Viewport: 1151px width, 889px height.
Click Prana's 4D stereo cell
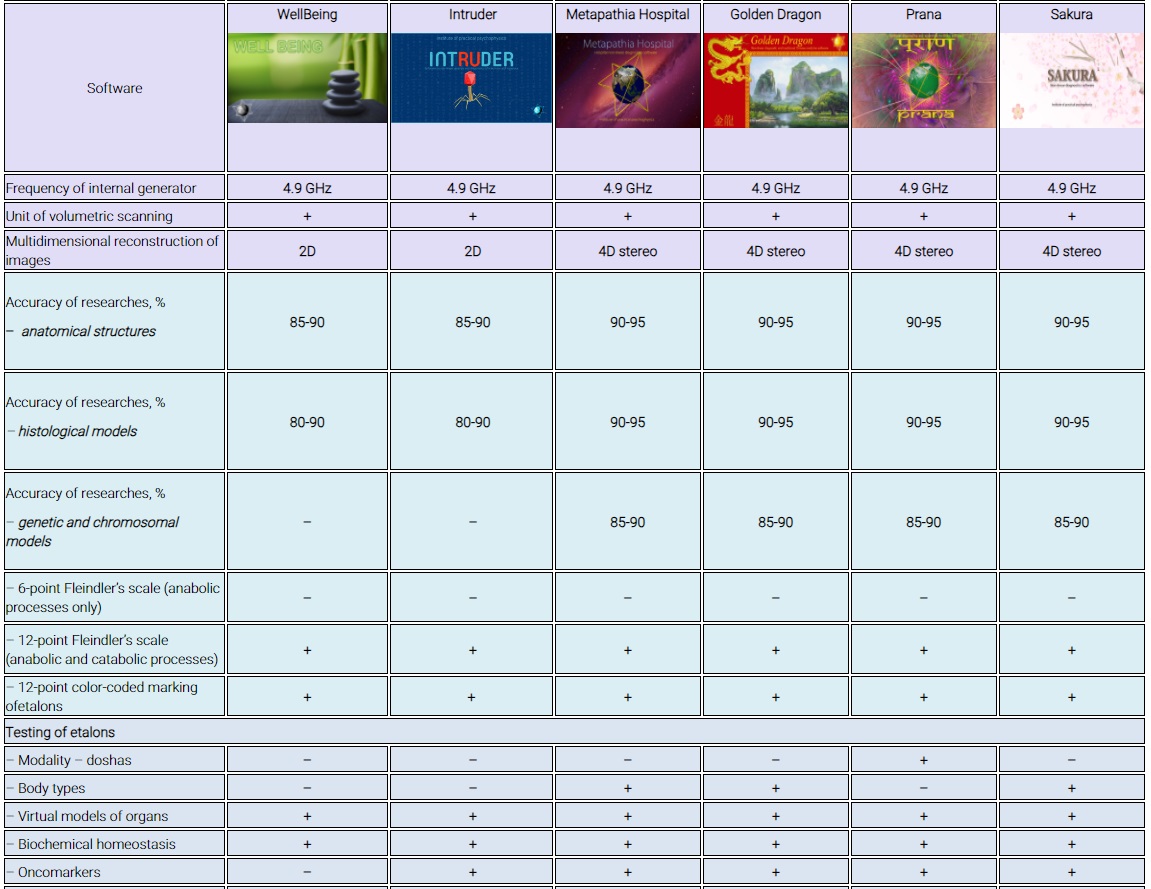[923, 251]
